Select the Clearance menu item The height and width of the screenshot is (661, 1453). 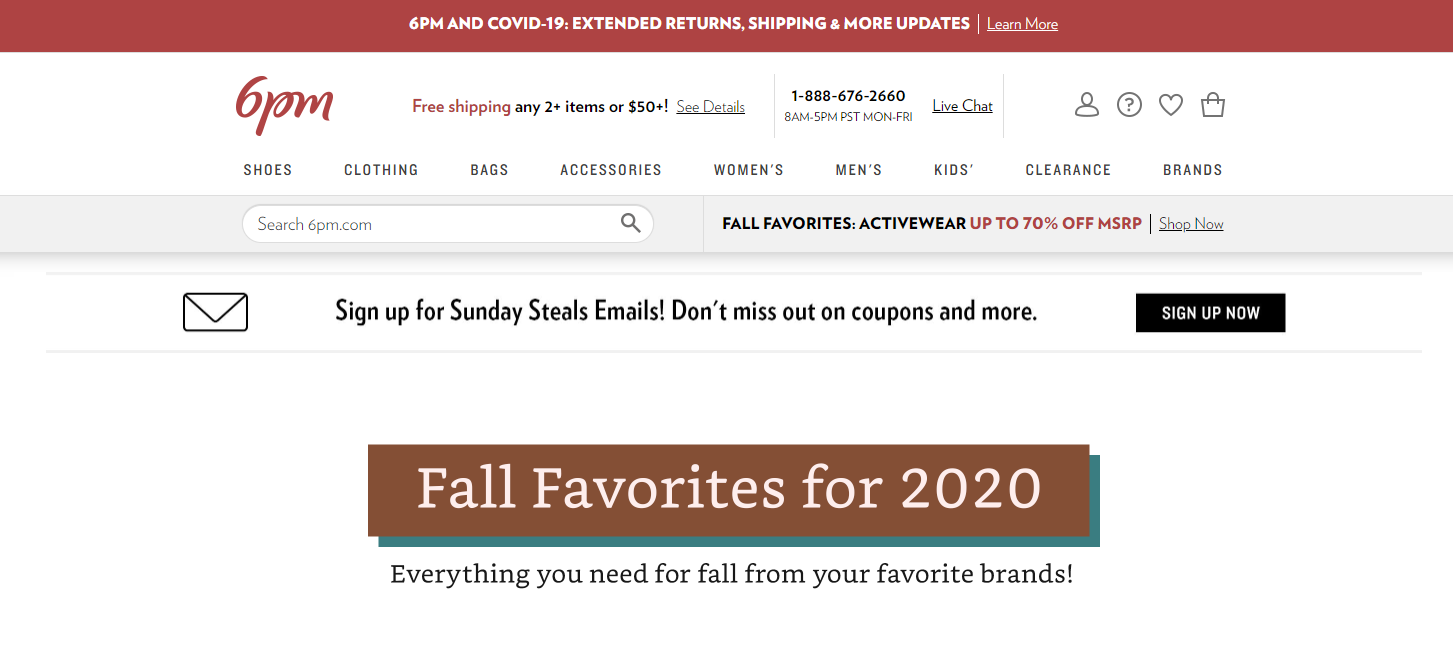click(x=1068, y=170)
